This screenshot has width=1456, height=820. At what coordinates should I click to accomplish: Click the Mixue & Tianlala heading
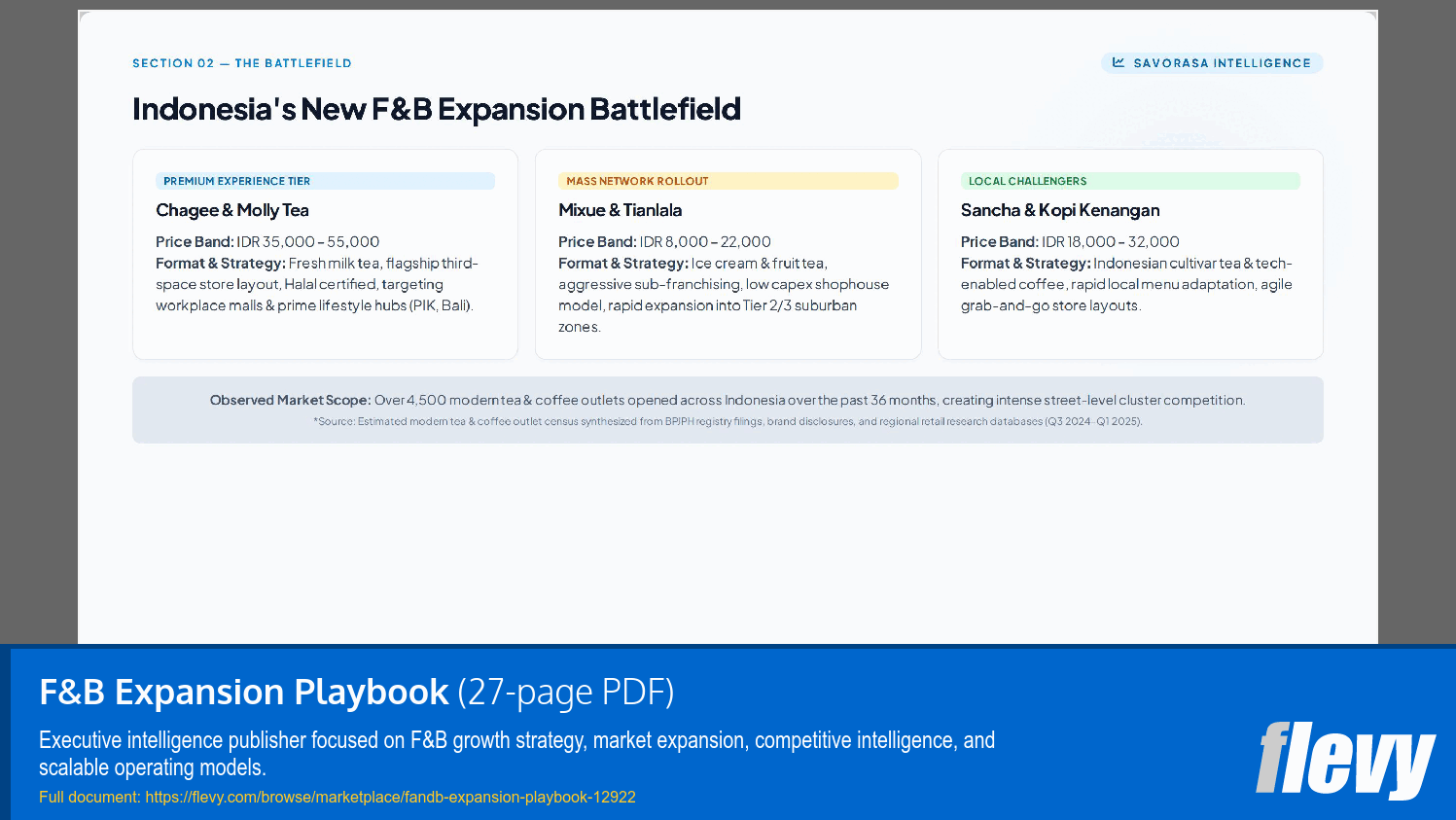pyautogui.click(x=620, y=210)
